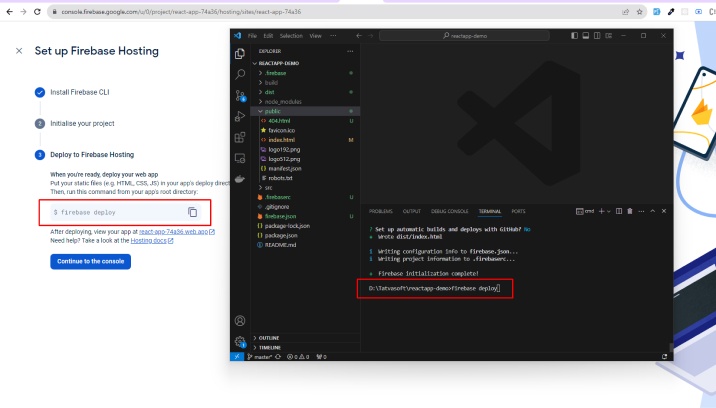Image resolution: width=716 pixels, height=408 pixels.
Task: Collapse the public folder
Action: pos(272,111)
